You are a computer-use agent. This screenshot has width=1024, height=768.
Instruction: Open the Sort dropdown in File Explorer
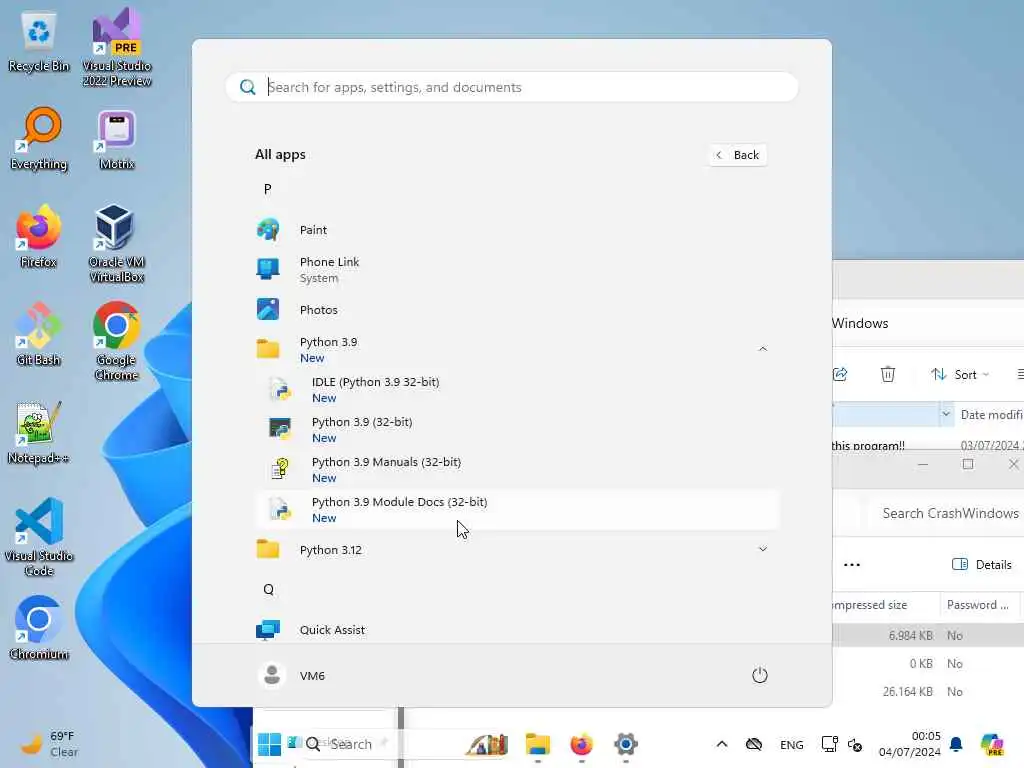coord(960,374)
